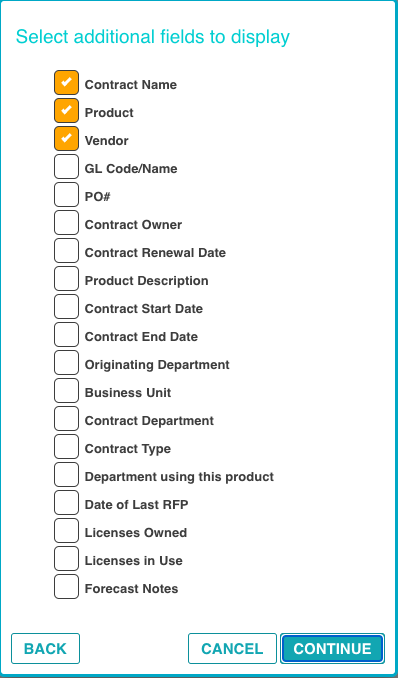Uncheck the Contract Name checkbox
The image size is (398, 678).
66,82
